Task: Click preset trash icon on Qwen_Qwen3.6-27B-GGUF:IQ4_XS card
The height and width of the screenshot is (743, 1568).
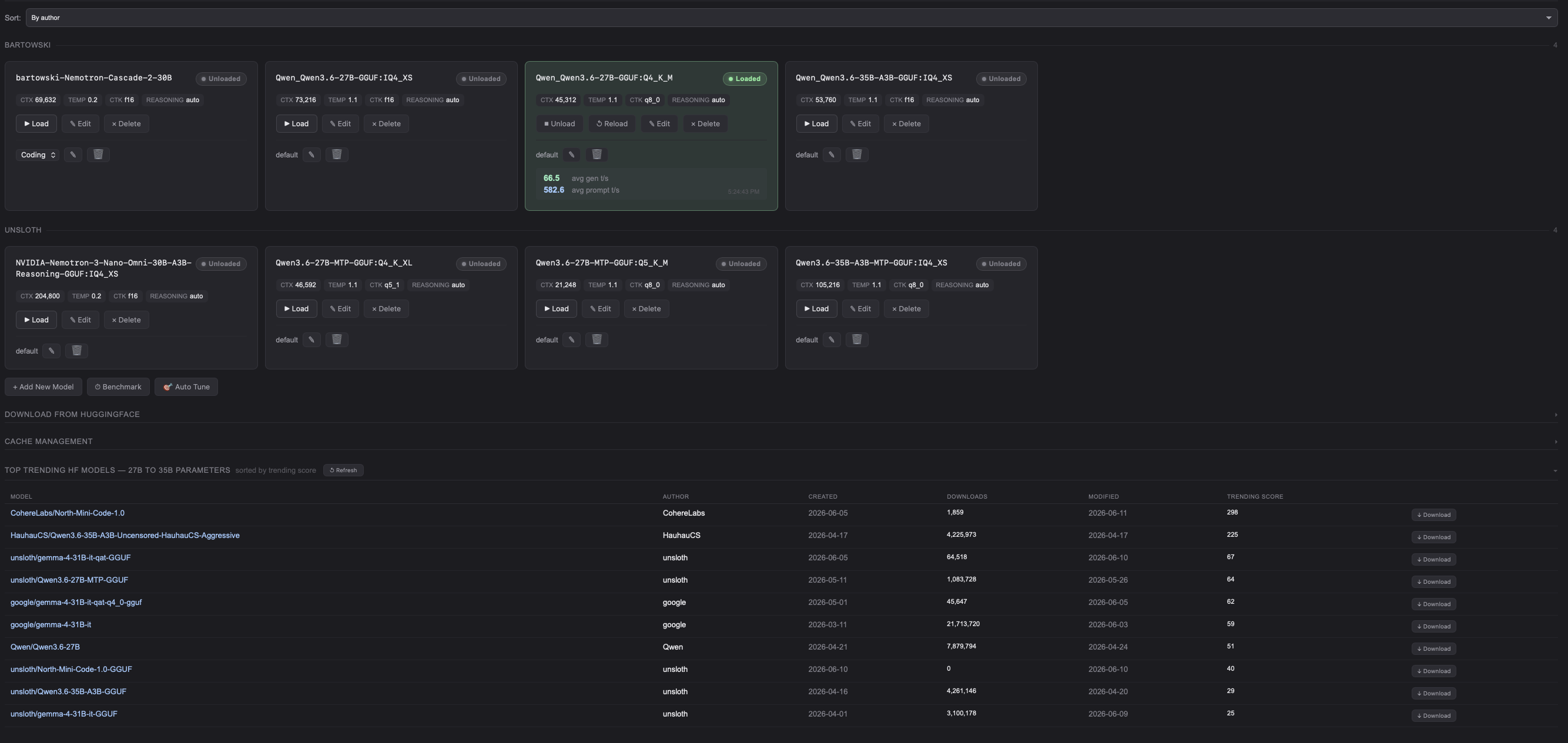Action: 337,154
